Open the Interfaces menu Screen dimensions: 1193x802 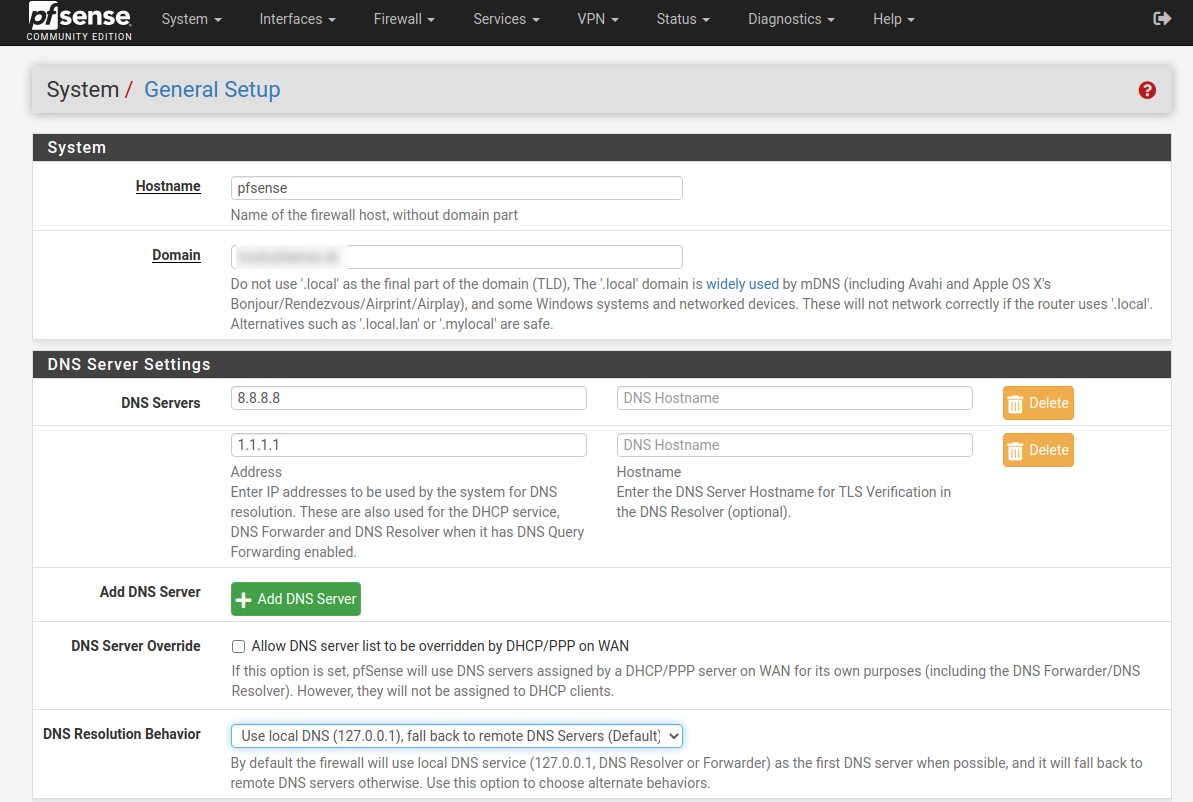tap(297, 19)
